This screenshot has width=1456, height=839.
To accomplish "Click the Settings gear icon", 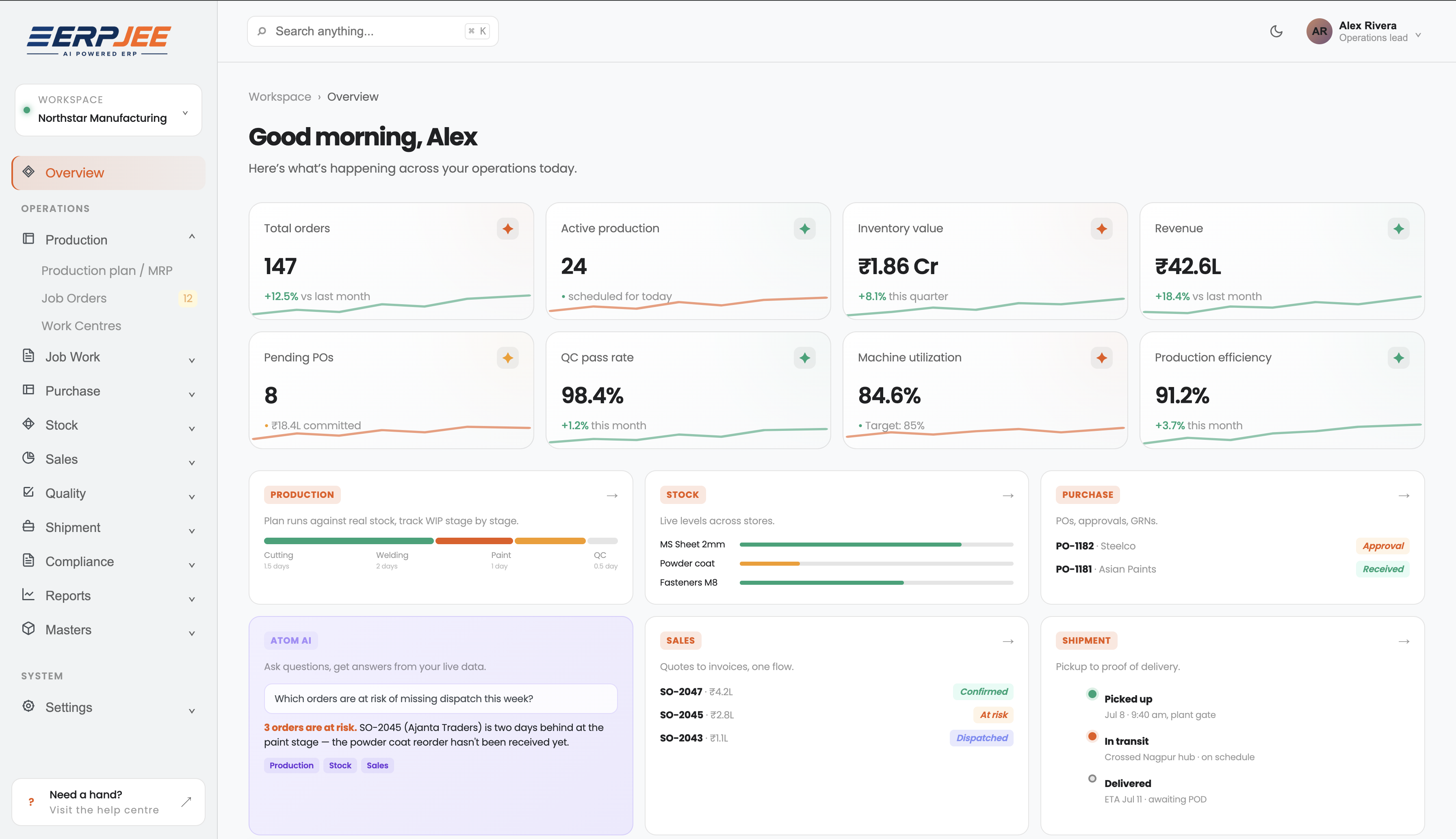I will 28,706.
